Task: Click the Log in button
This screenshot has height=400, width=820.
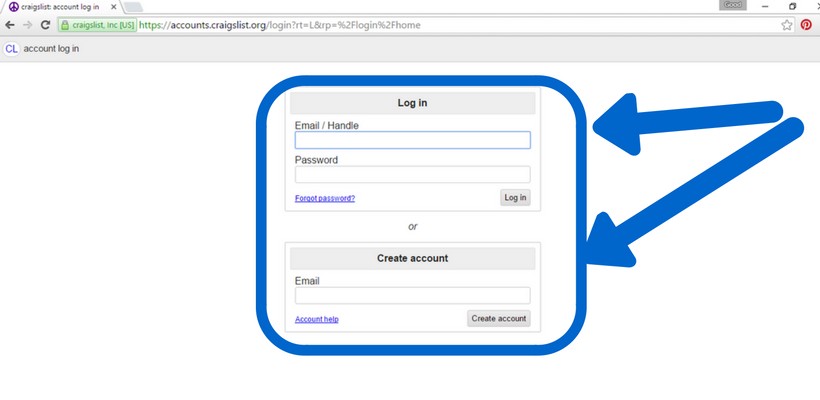Action: 515,198
